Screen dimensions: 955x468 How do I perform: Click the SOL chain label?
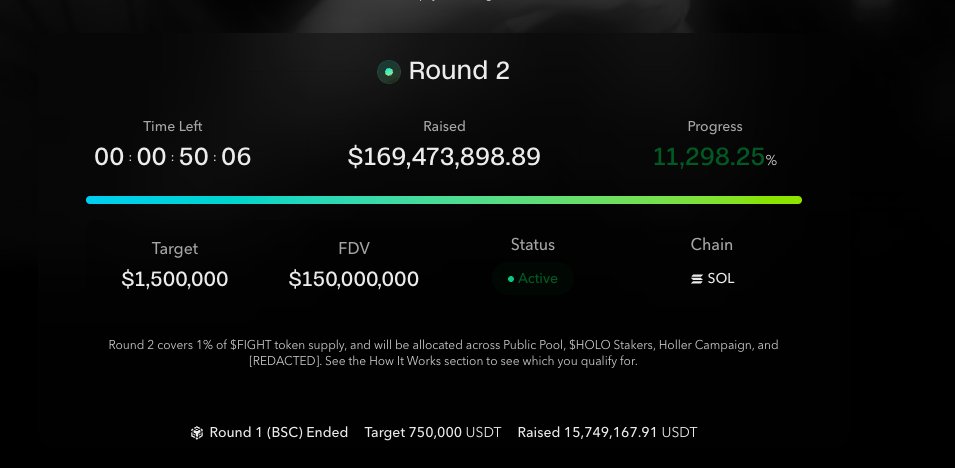(720, 279)
